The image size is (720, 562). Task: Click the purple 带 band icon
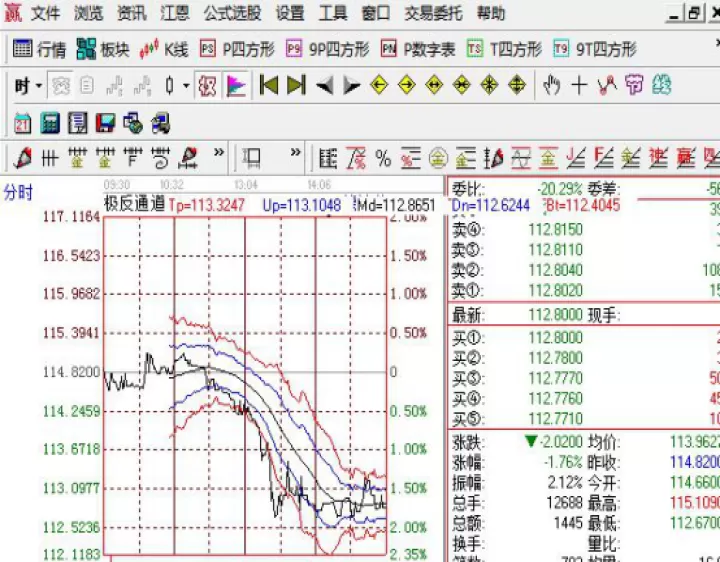point(634,85)
